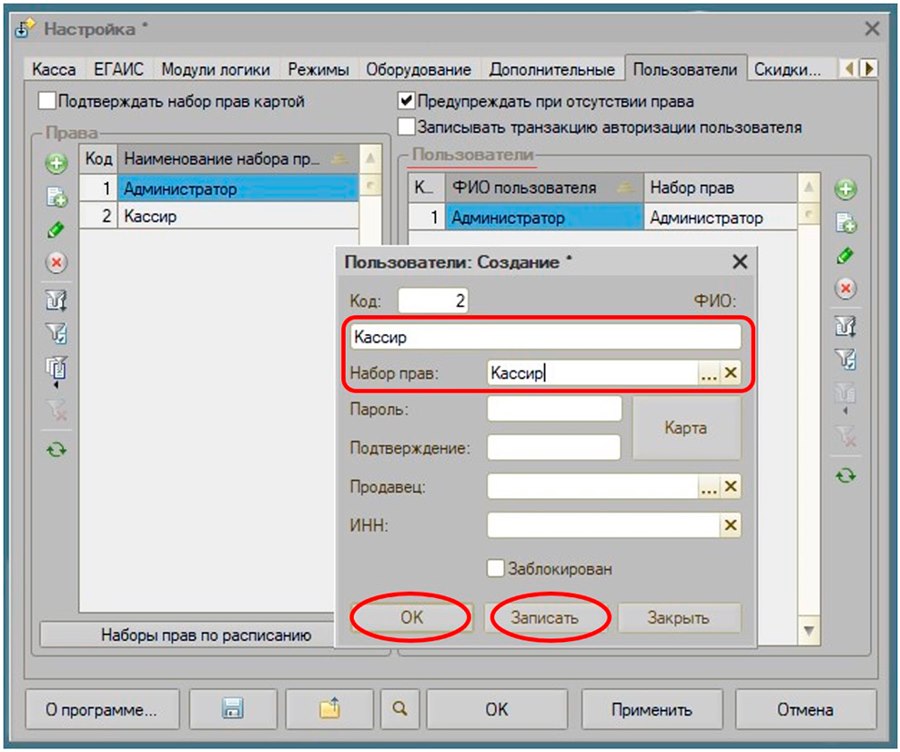Sort by the ФИО пользователя column header
The height and width of the screenshot is (752, 900).
click(544, 188)
